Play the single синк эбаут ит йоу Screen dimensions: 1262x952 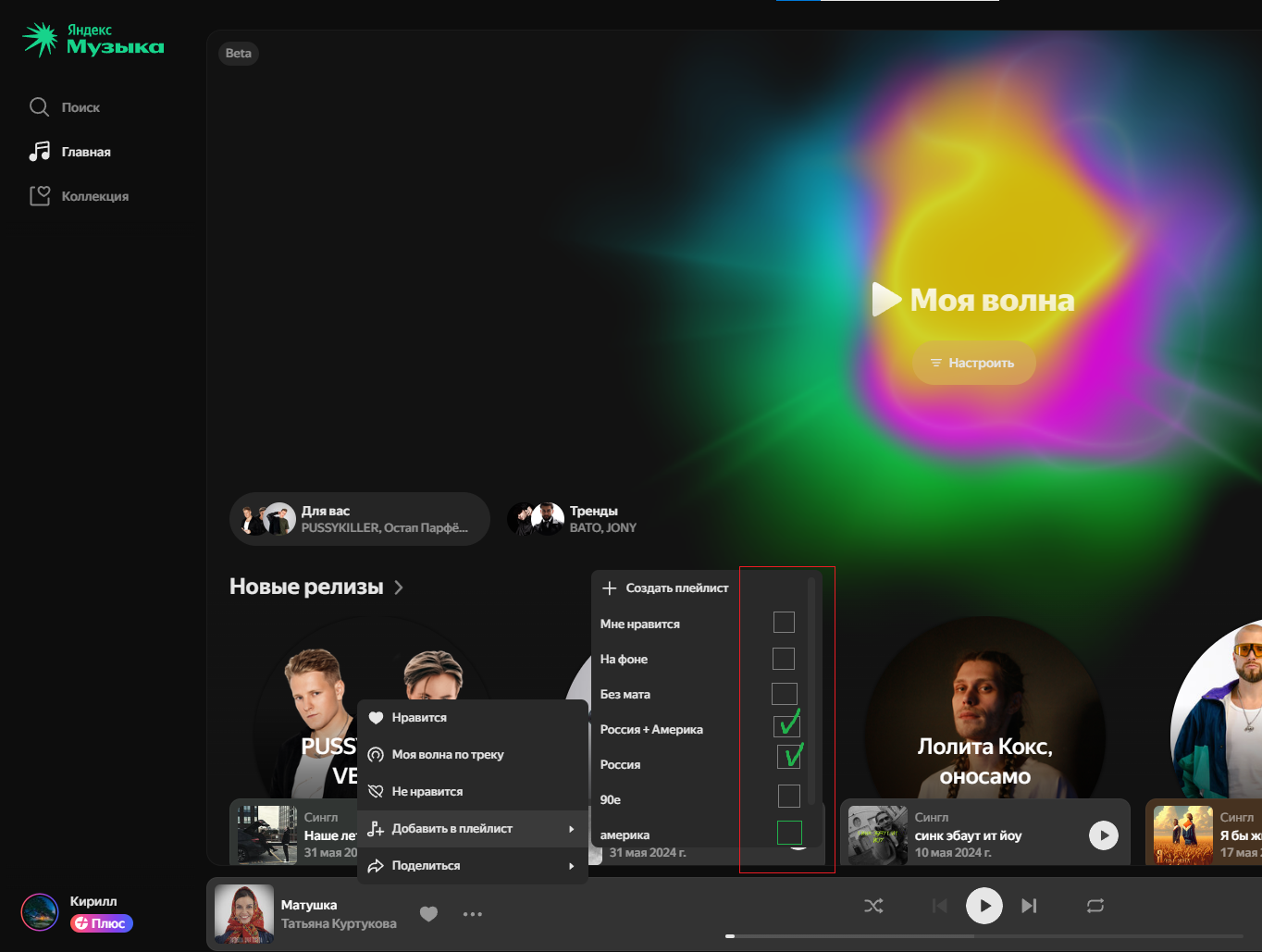pos(1103,835)
